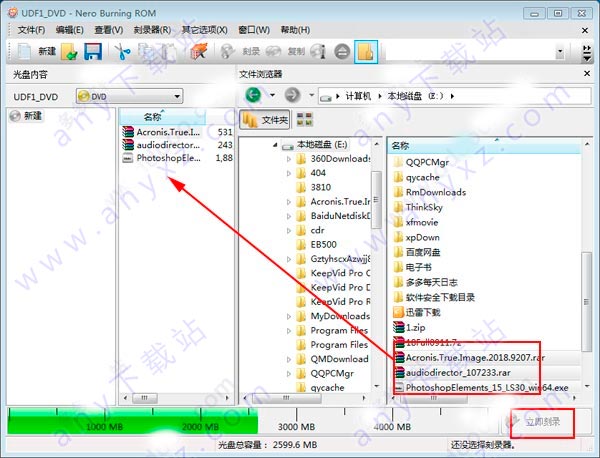Click the Copy files toolbar icon
The height and width of the screenshot is (458, 600).
click(146, 52)
